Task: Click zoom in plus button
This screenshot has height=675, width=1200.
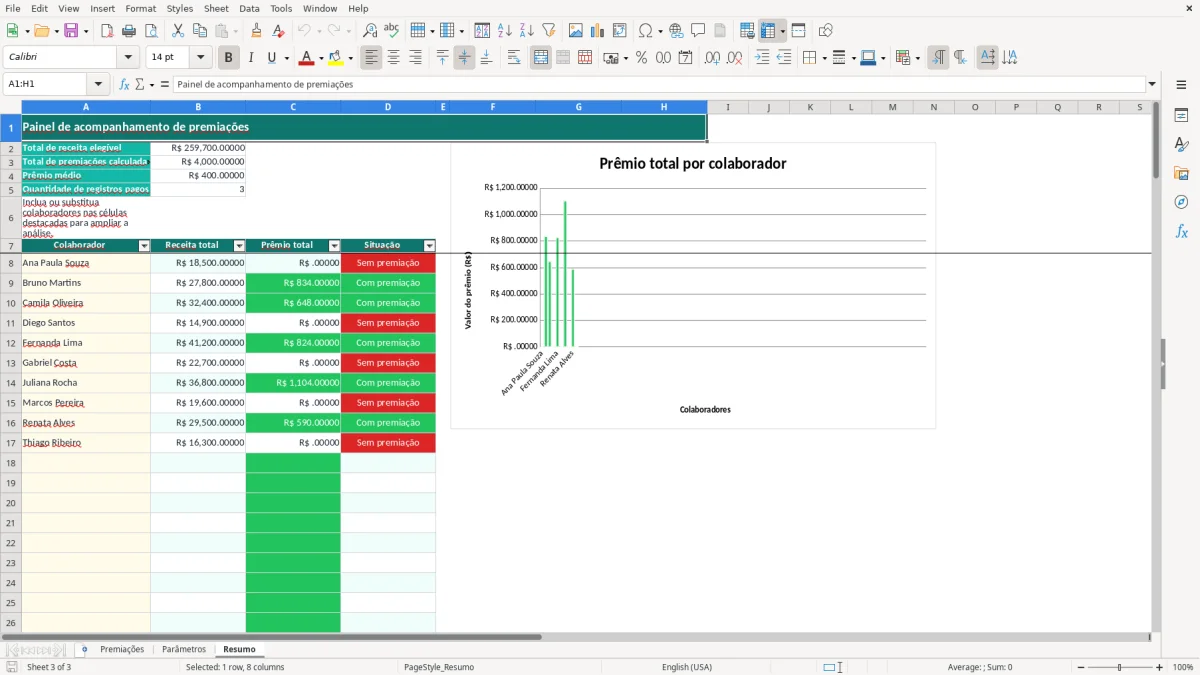Action: [x=1160, y=667]
